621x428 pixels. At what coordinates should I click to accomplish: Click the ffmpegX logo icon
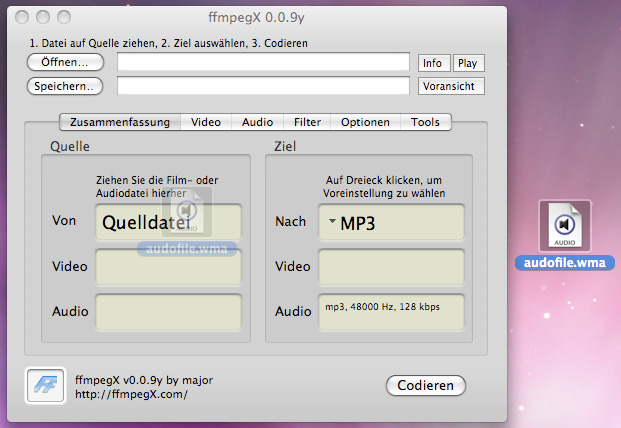(45, 385)
